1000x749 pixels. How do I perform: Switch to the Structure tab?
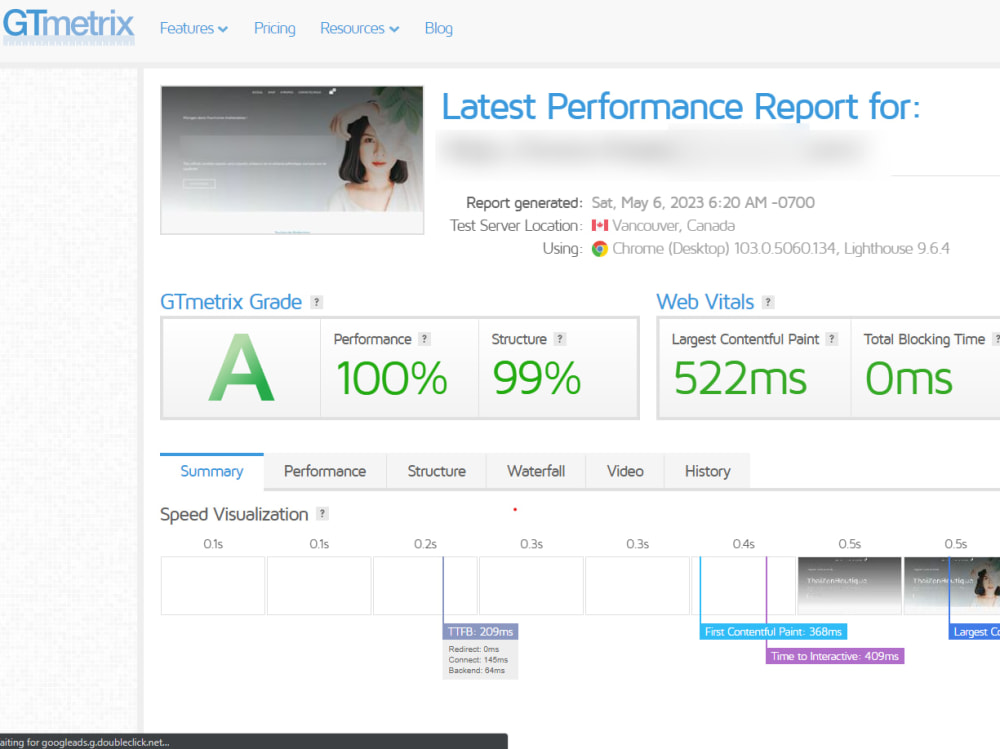click(437, 471)
